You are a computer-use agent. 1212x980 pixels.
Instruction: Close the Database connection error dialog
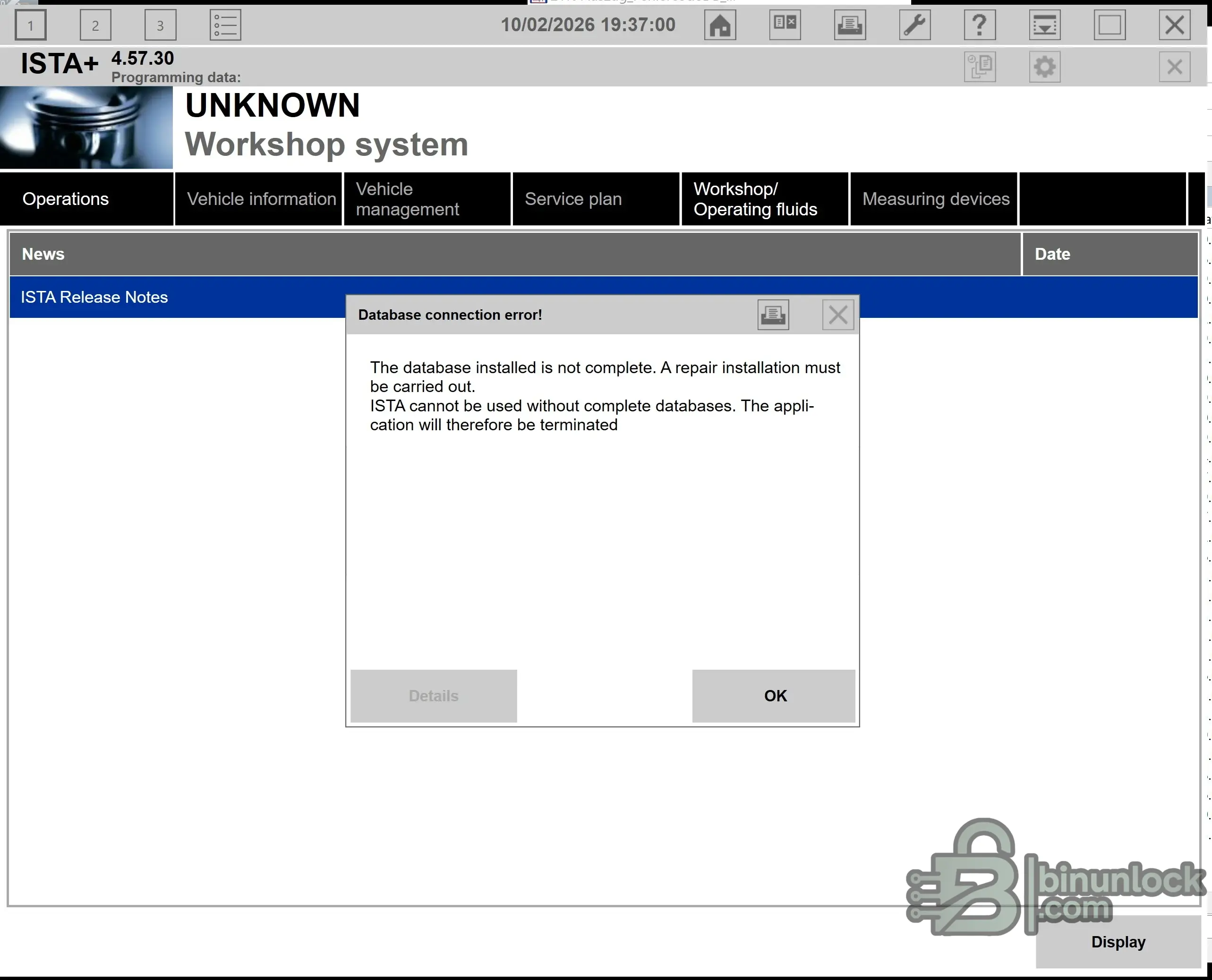tap(838, 315)
